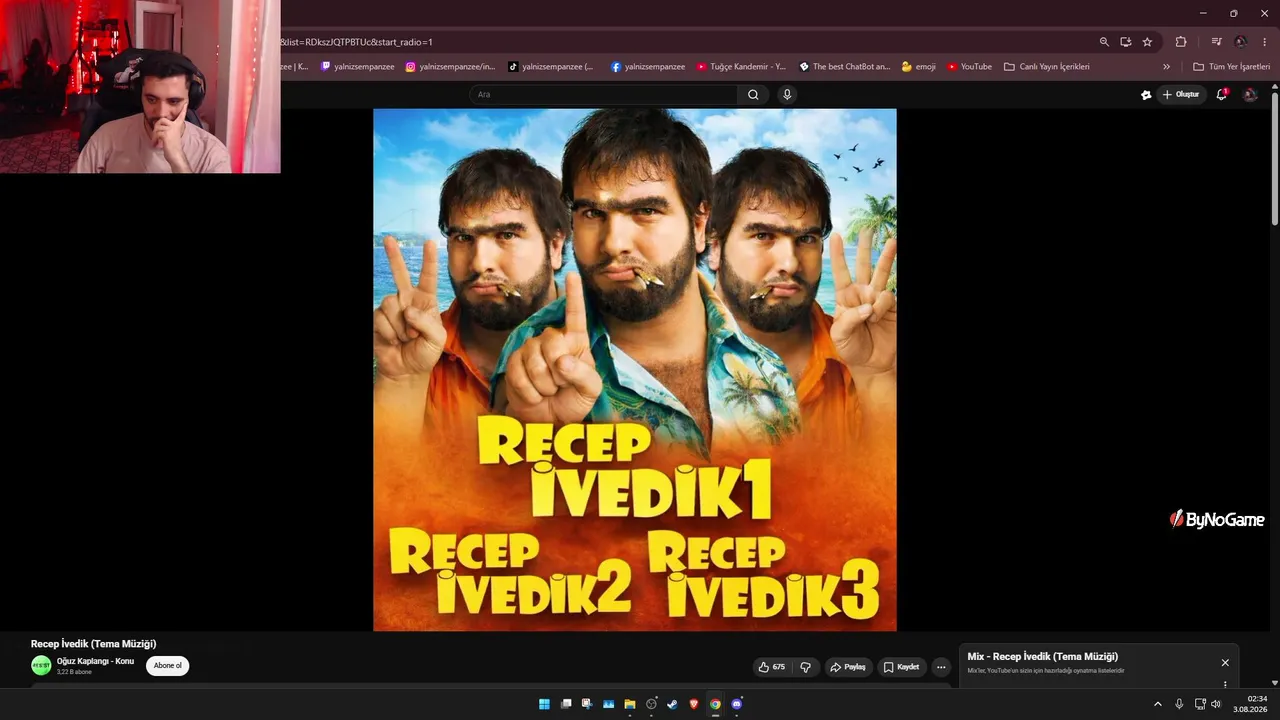This screenshot has height=720, width=1280.
Task: Open Oğuz Kaplangı - Konu channel link
Action: (x=95, y=661)
